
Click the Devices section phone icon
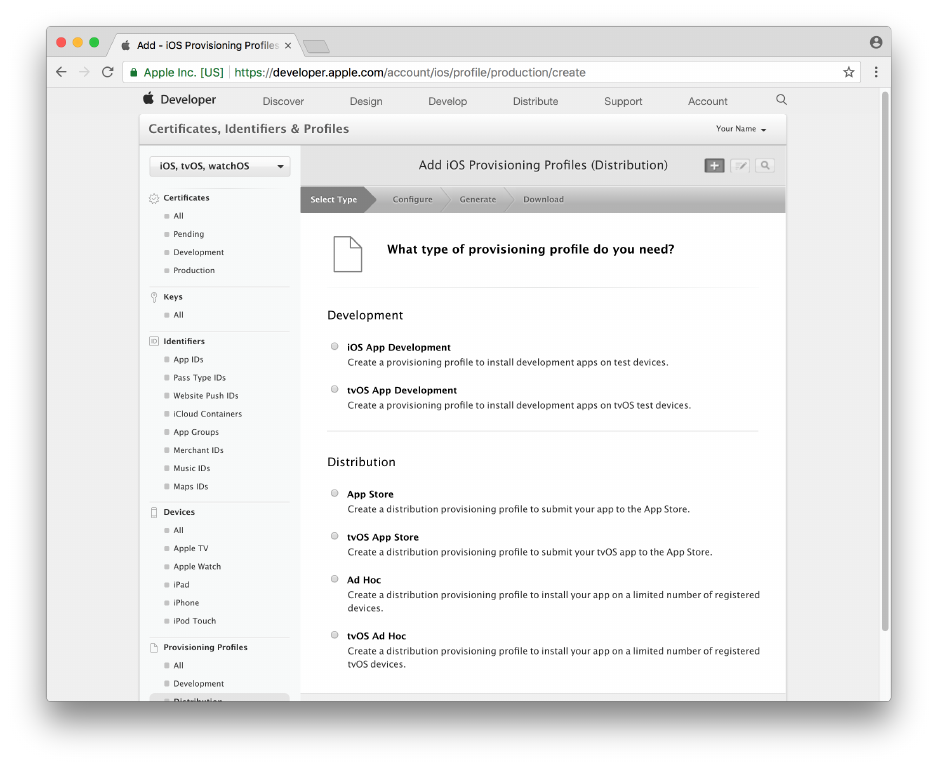coord(154,513)
